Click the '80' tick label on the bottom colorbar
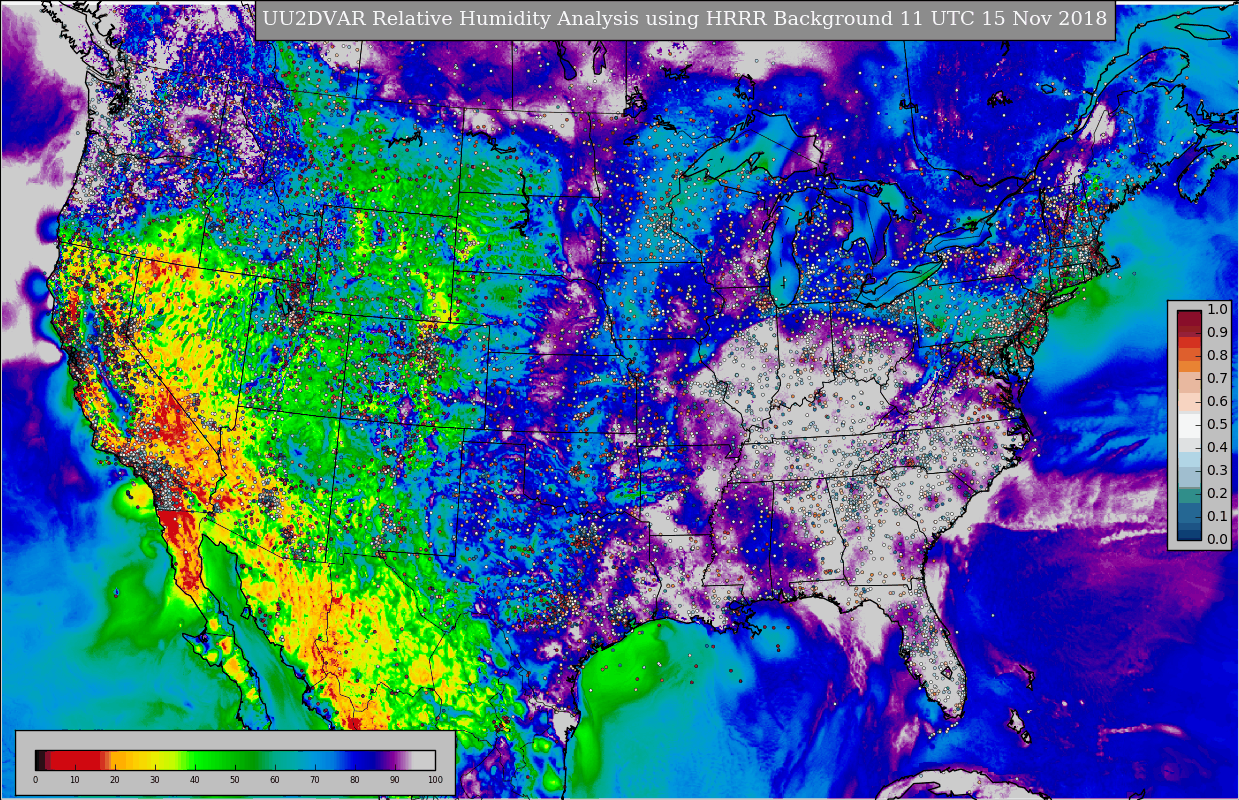Viewport: 1239px width, 800px height. [x=355, y=780]
